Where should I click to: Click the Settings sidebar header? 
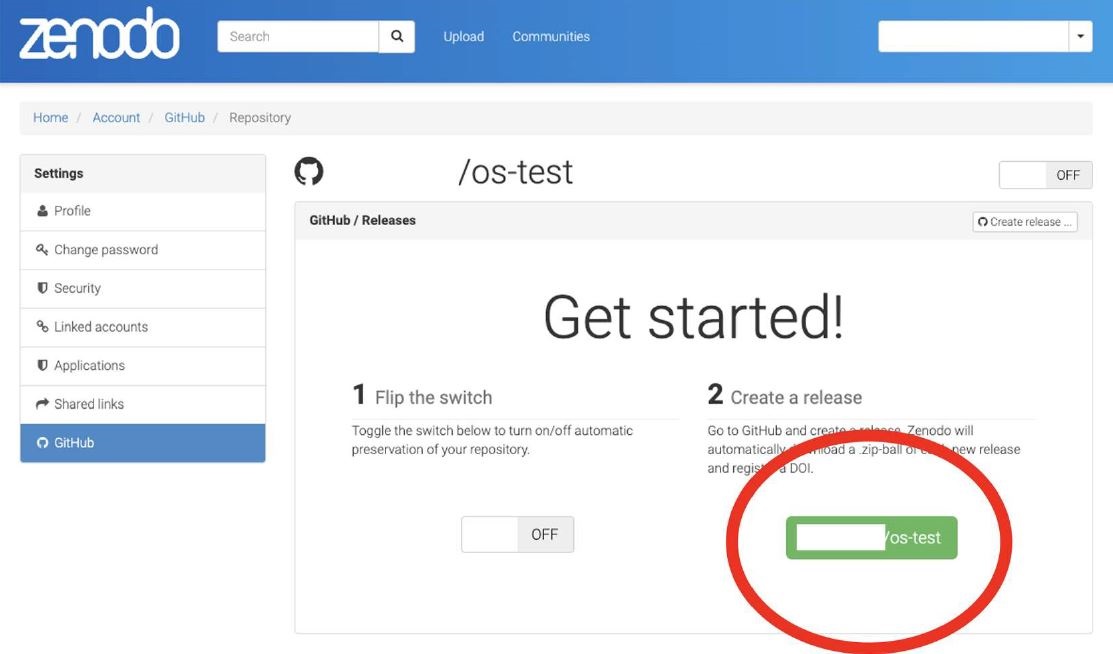pos(143,173)
